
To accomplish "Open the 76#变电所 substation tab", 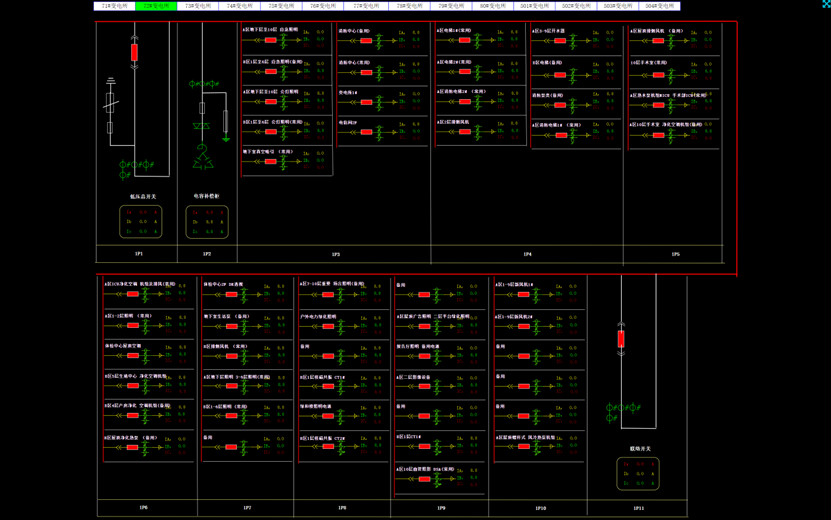I will point(324,6).
